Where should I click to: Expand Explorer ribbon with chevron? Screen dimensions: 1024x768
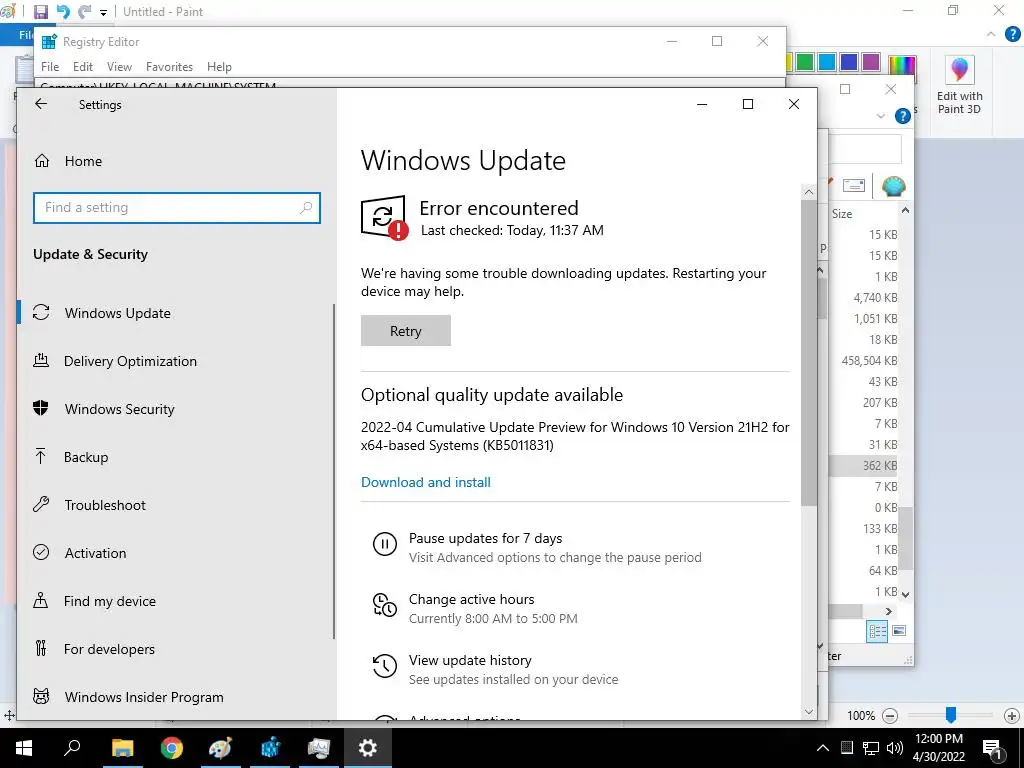(881, 116)
